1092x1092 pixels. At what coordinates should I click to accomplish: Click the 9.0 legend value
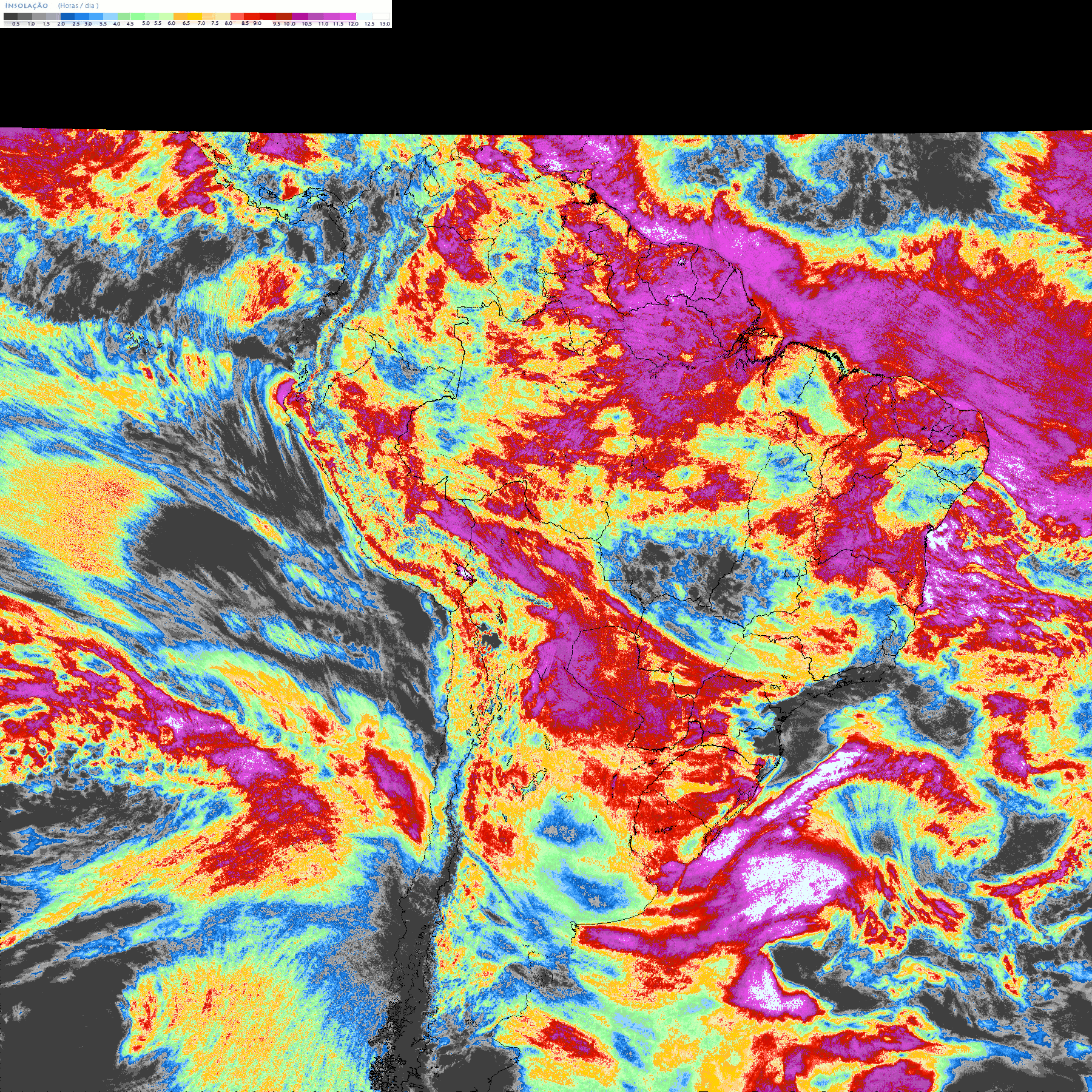pyautogui.click(x=257, y=23)
